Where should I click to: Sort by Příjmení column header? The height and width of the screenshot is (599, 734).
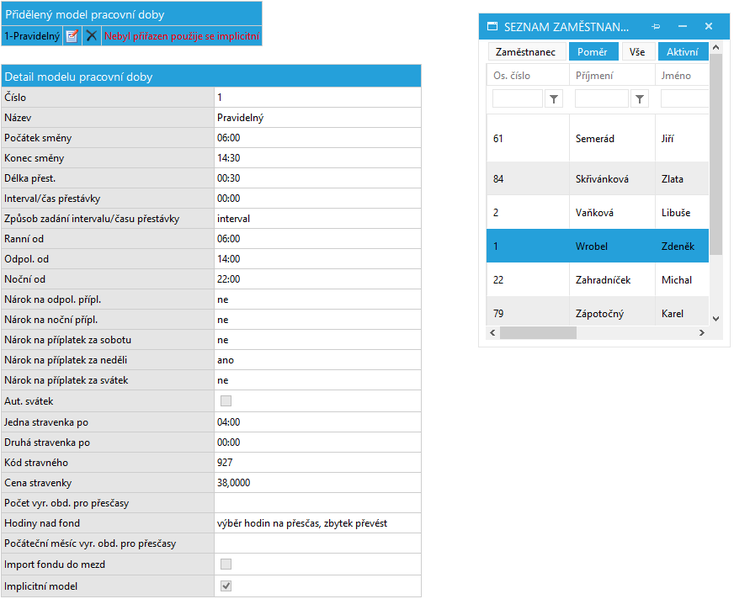(612, 75)
